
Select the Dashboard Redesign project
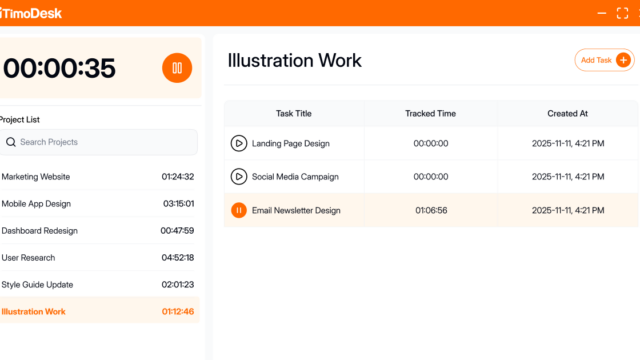point(98,231)
